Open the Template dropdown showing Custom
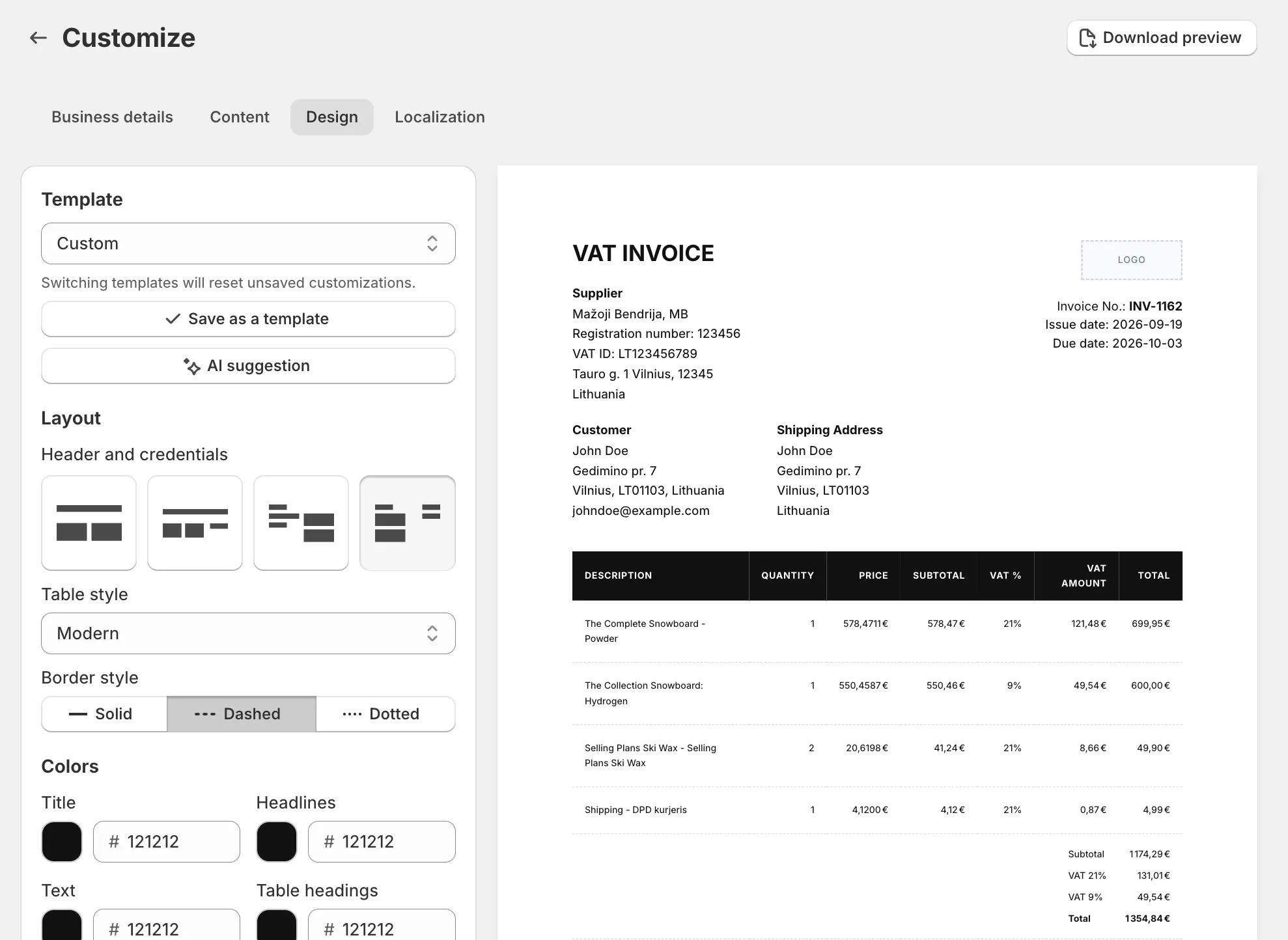This screenshot has width=1288, height=940. tap(248, 243)
